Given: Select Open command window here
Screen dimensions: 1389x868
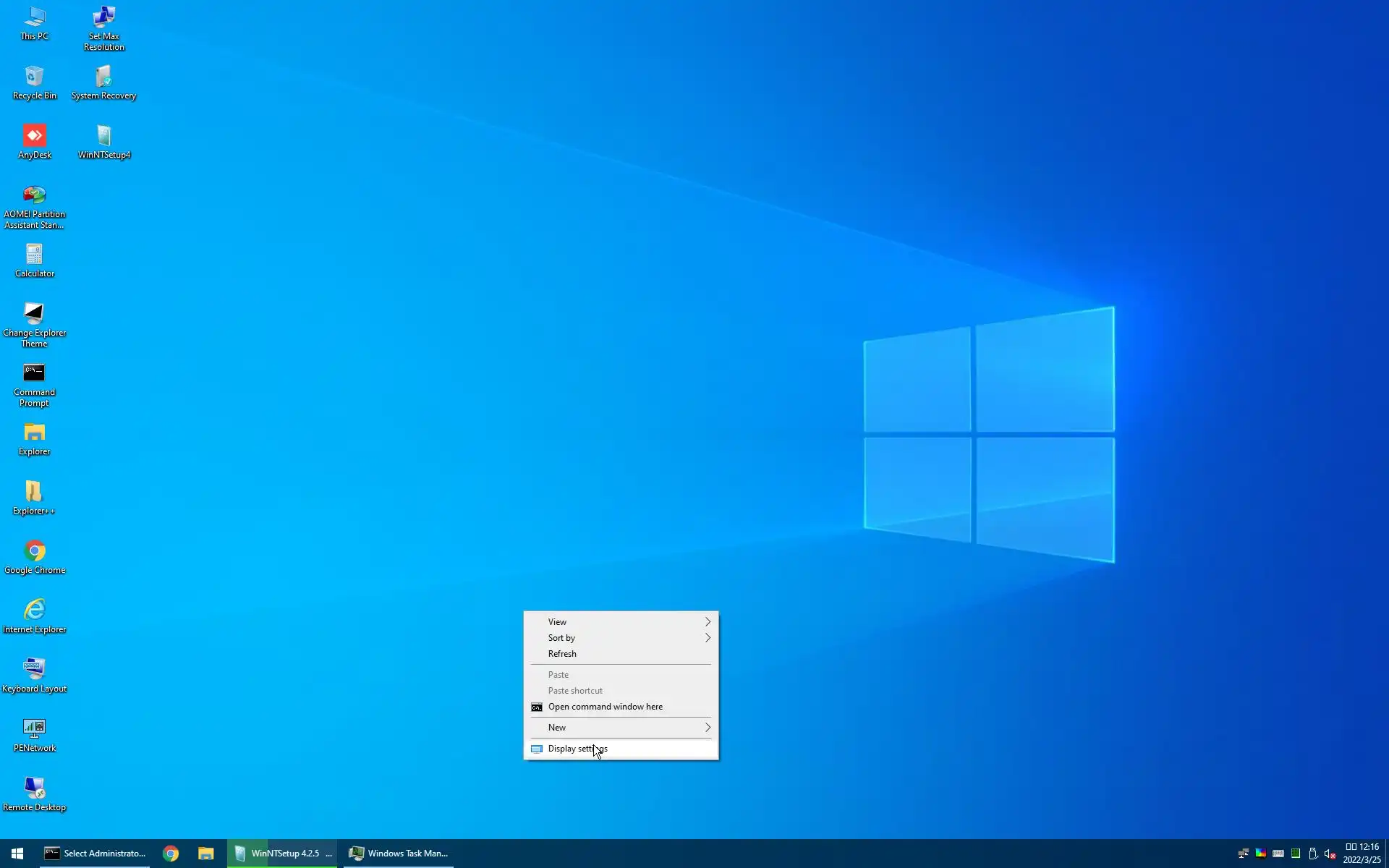Looking at the screenshot, I should (605, 707).
